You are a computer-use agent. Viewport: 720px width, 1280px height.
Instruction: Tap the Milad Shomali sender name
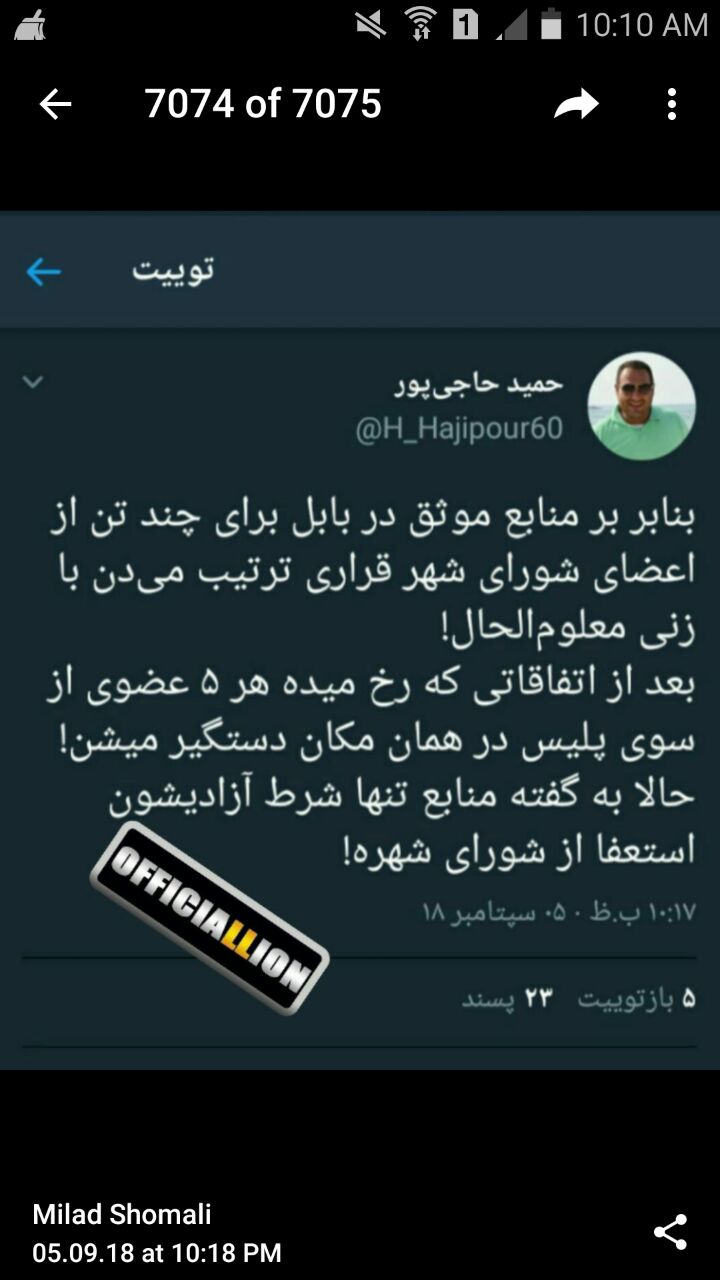tap(122, 1214)
